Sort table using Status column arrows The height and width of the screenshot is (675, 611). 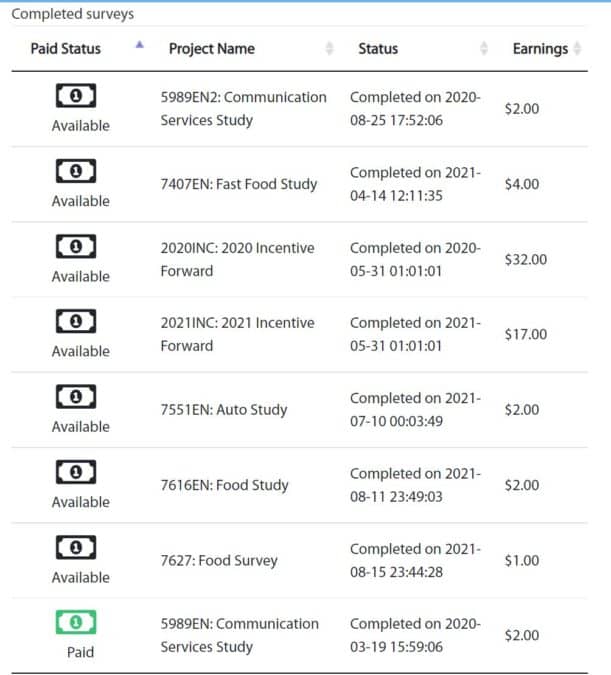point(484,48)
